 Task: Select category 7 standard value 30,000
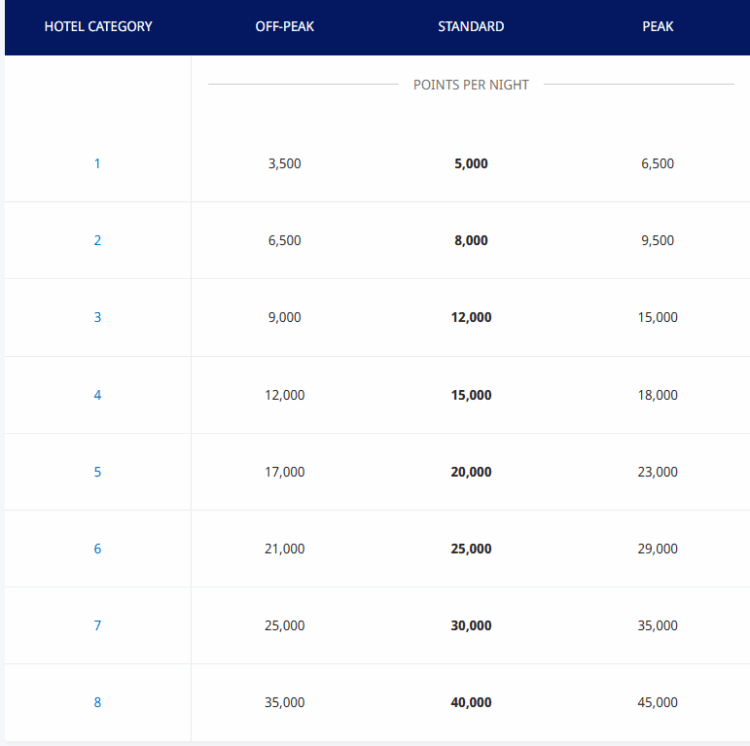point(471,625)
